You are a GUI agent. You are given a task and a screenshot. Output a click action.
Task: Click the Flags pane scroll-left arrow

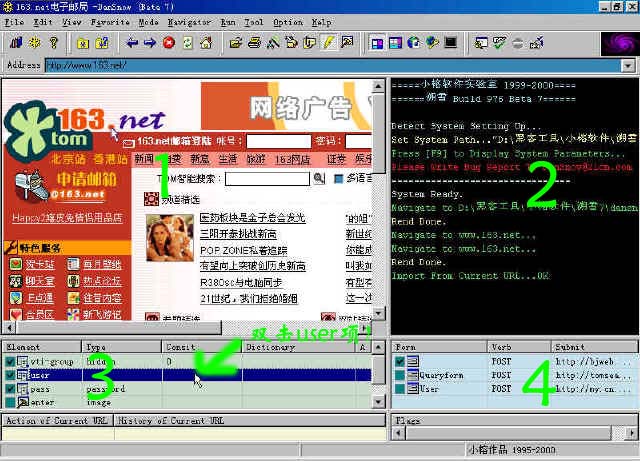coord(399,433)
